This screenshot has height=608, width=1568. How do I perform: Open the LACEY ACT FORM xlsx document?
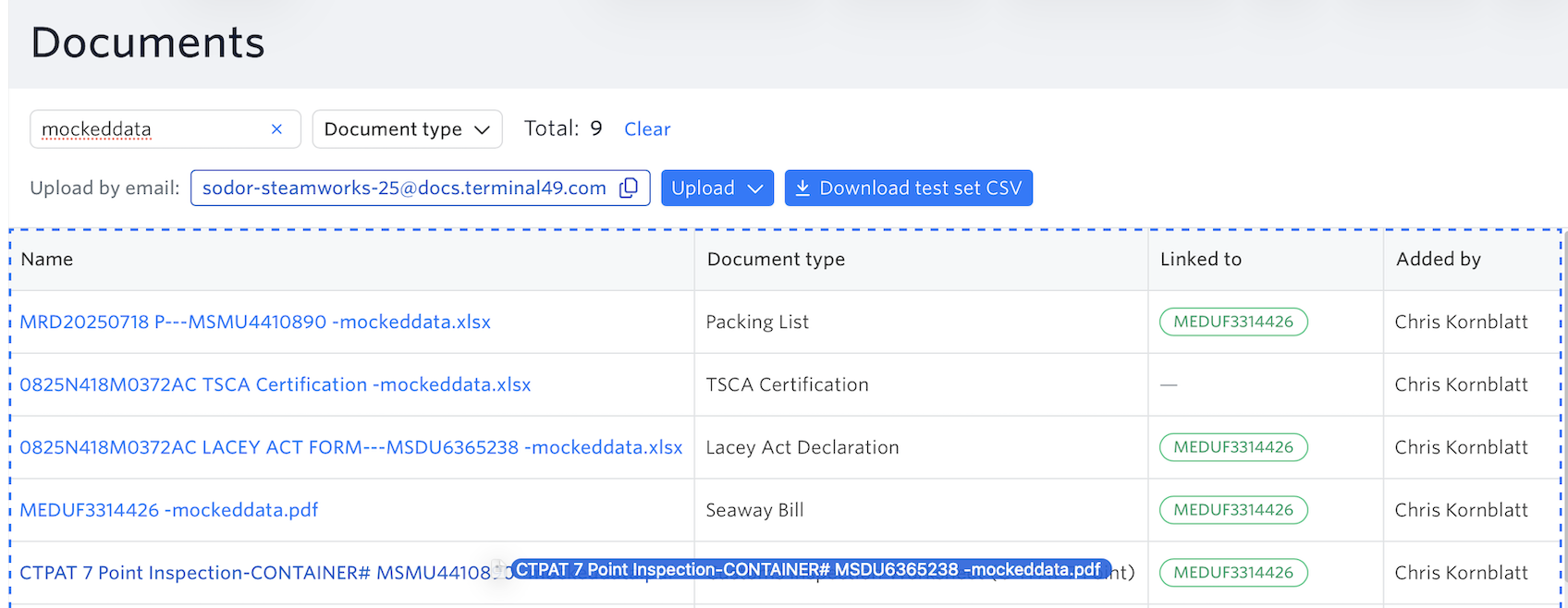click(x=351, y=447)
